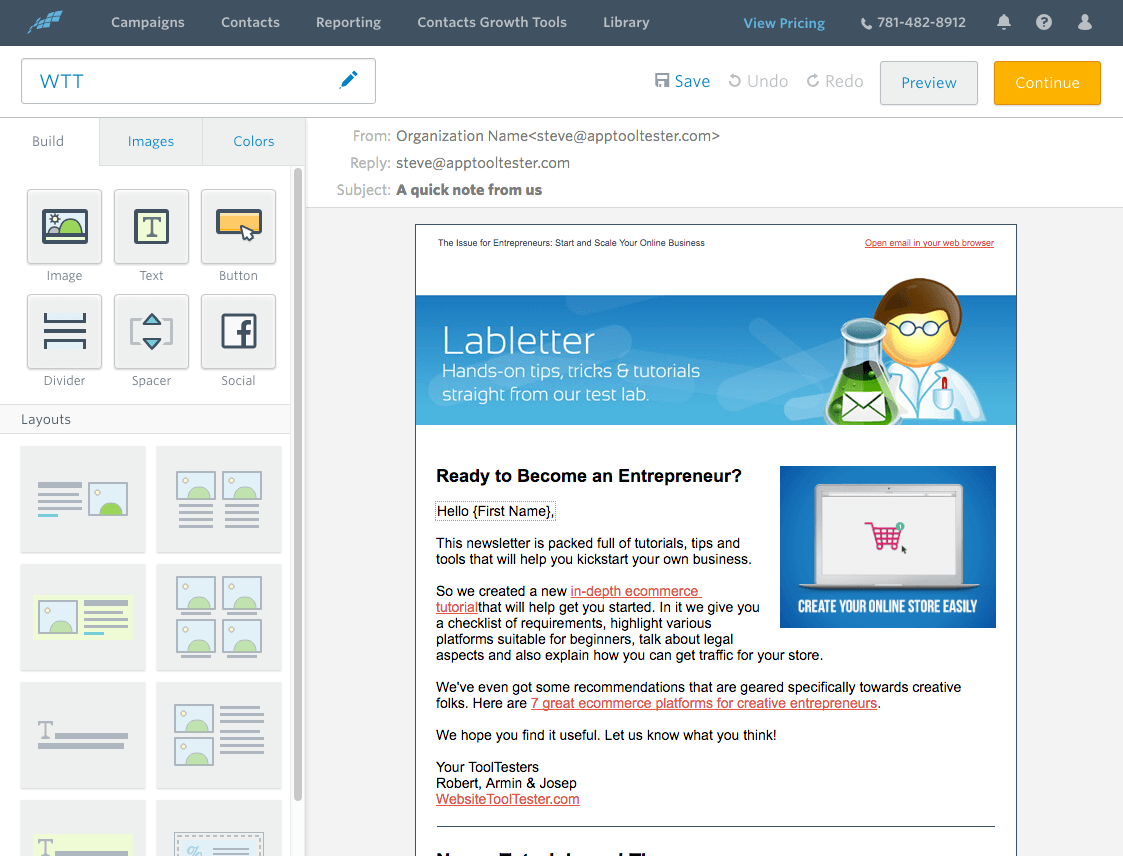Open the Contacts menu
The image size is (1123, 856).
250,22
